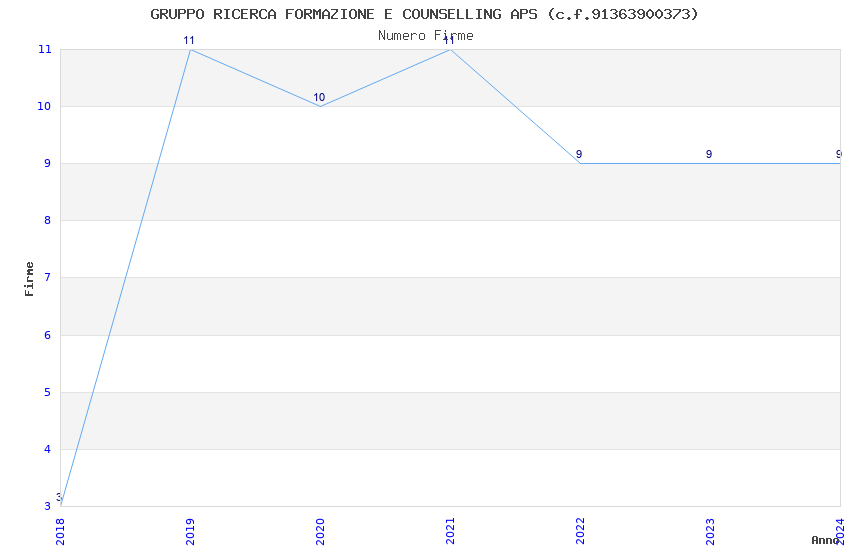Click the chart title GRUPPO RICERCA FORMAZIONE E COUNSELLING APS
Image resolution: width=850 pixels, height=550 pixels.
424,14
